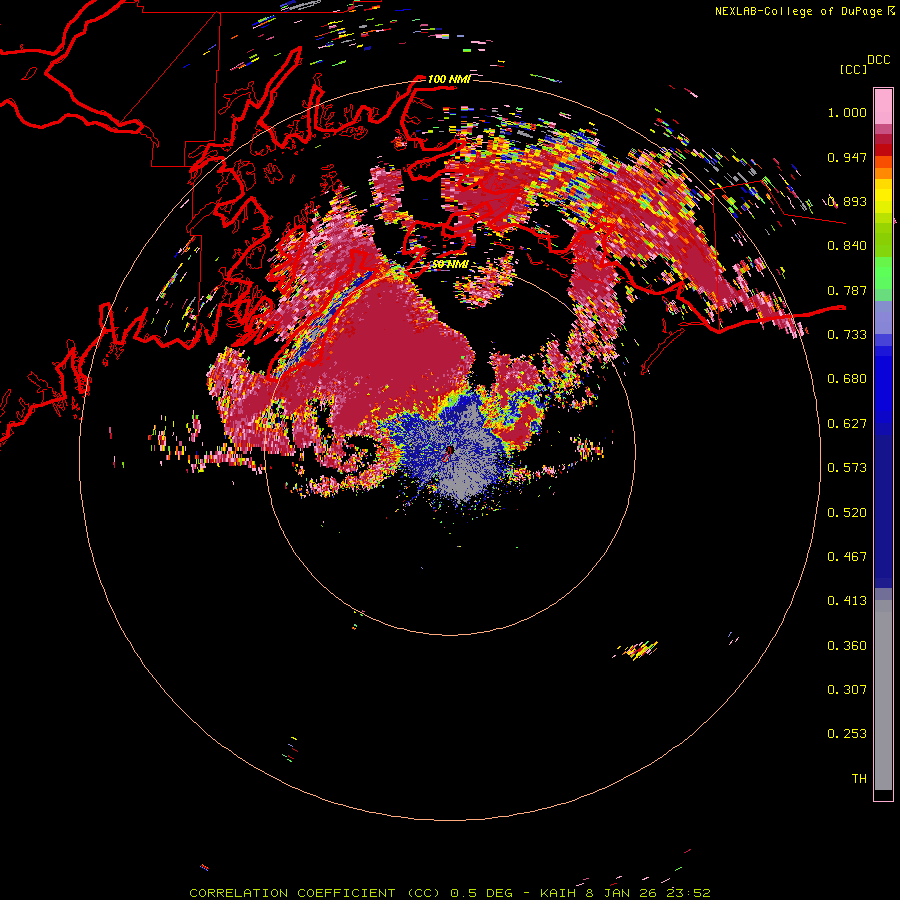Click the Correlation Coefficient product title caption
This screenshot has height=900, width=900.
tap(449, 893)
